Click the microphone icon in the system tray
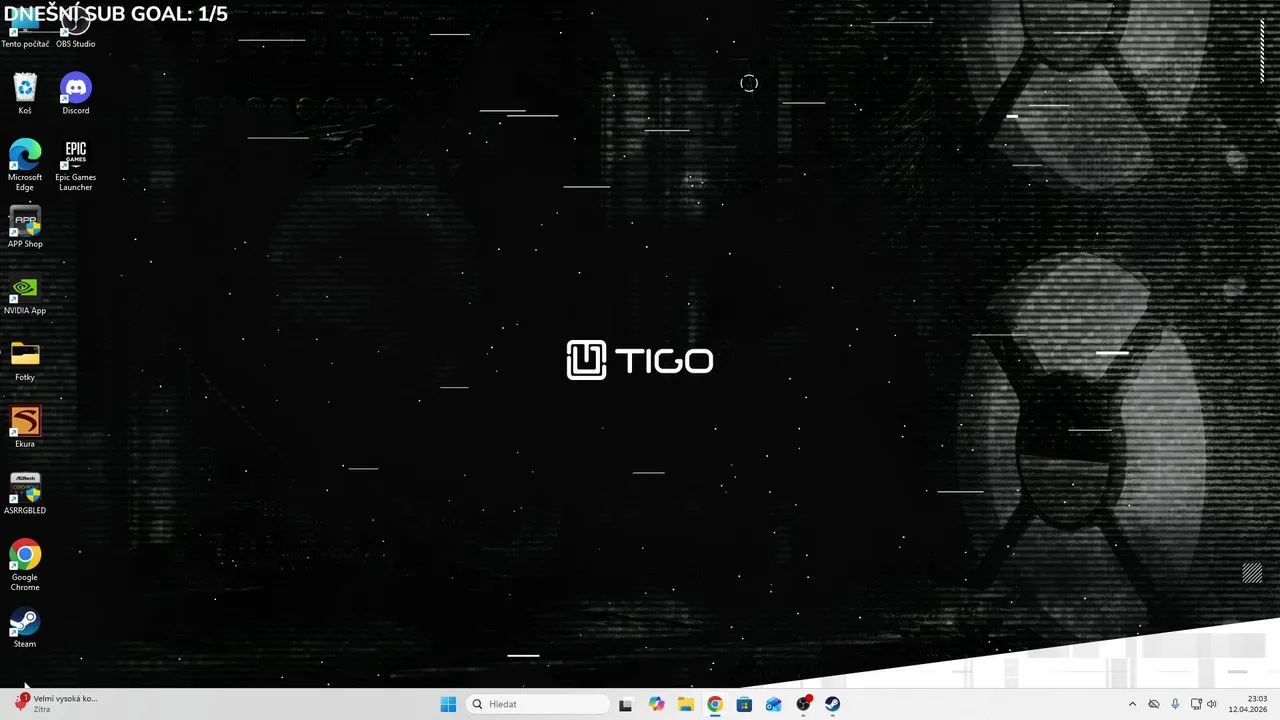 pyautogui.click(x=1175, y=704)
